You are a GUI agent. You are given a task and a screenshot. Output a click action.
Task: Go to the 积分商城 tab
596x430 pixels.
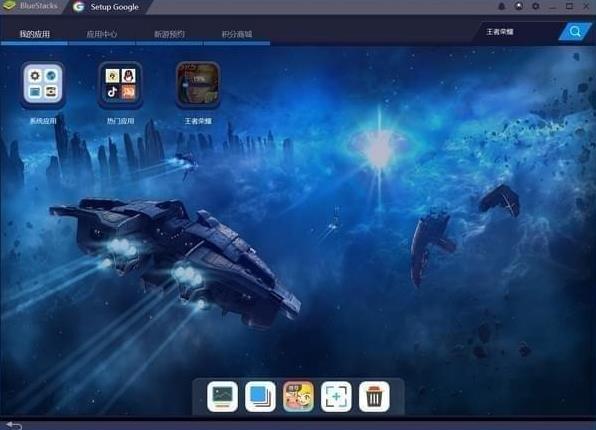[237, 34]
